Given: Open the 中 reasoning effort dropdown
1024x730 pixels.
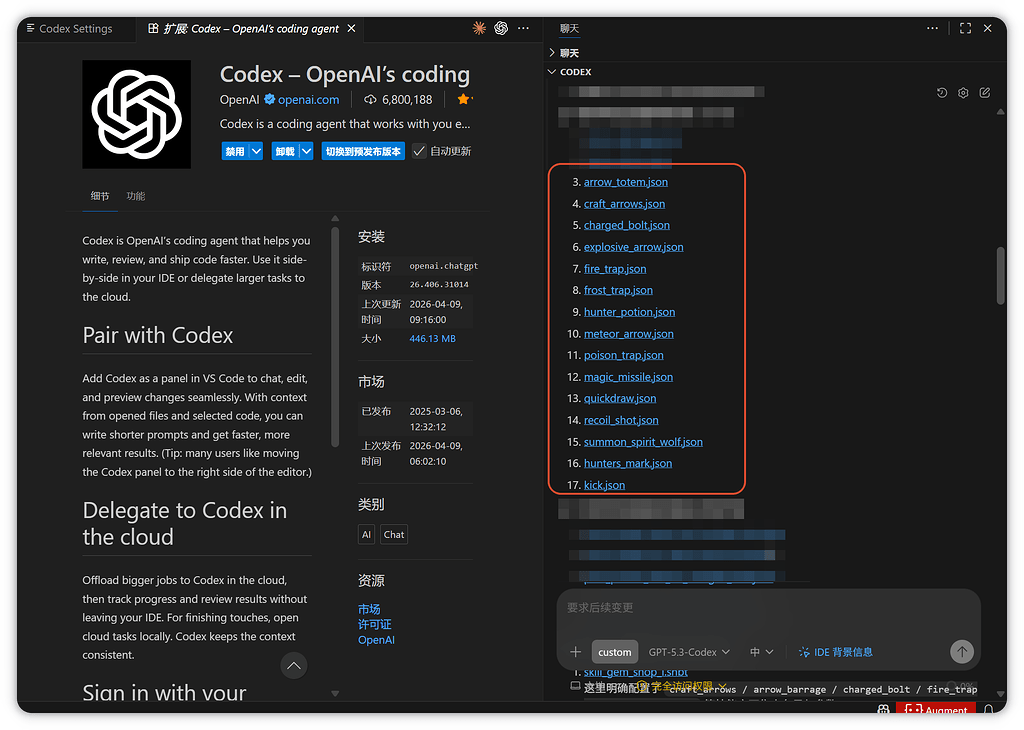Looking at the screenshot, I should click(x=761, y=652).
